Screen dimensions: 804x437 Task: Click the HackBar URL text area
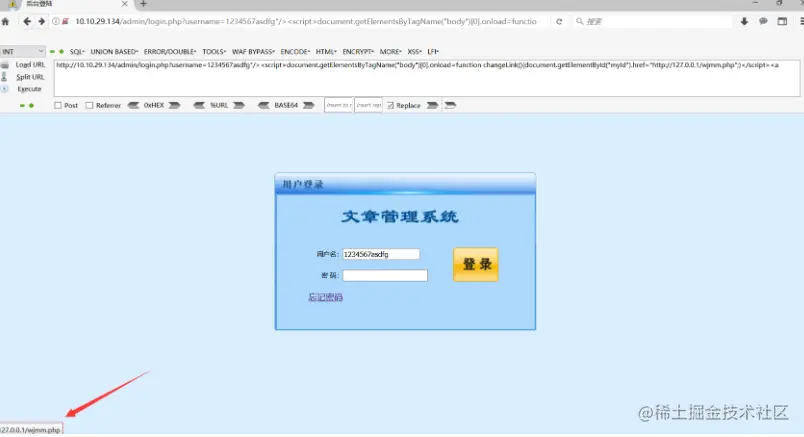click(427, 78)
